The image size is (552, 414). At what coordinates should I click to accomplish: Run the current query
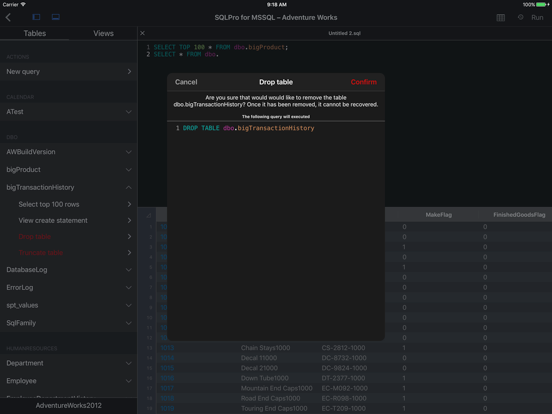click(x=537, y=18)
